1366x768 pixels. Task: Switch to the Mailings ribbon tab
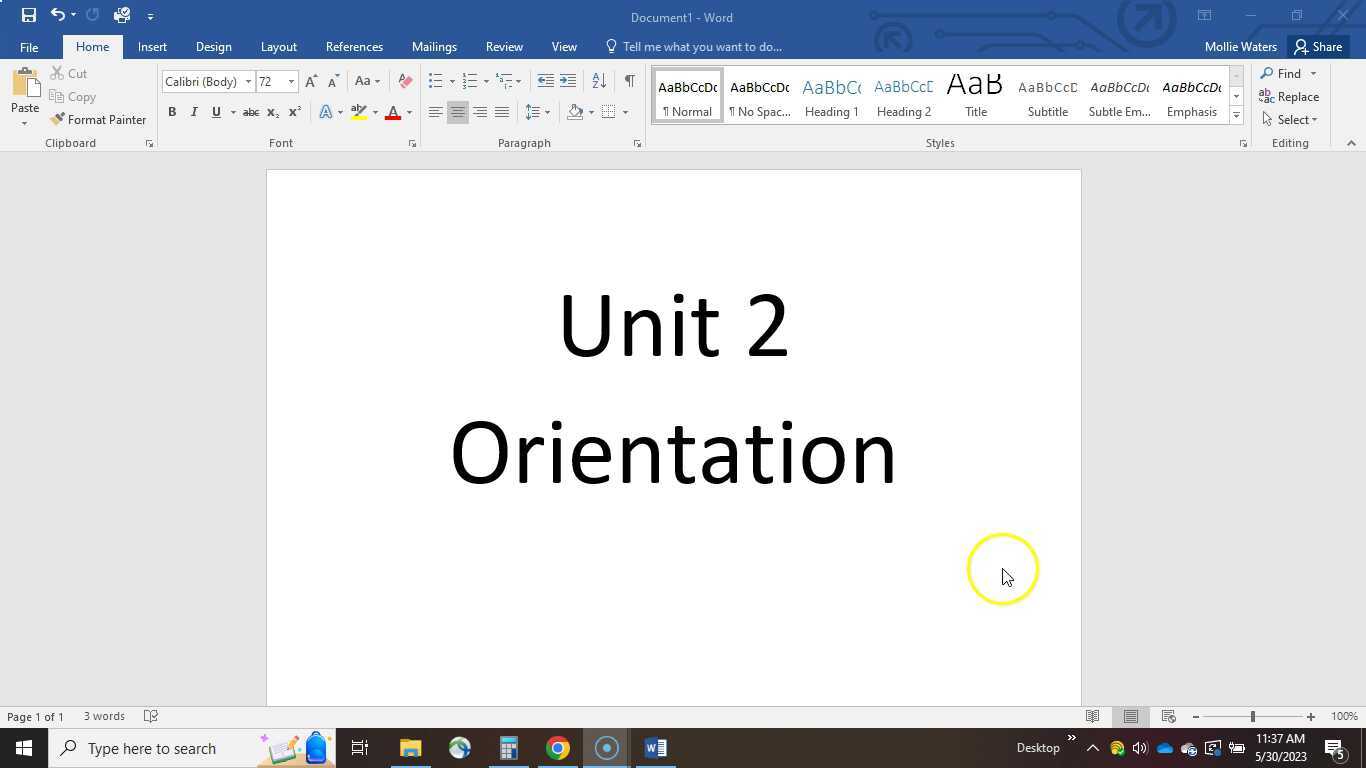(434, 46)
